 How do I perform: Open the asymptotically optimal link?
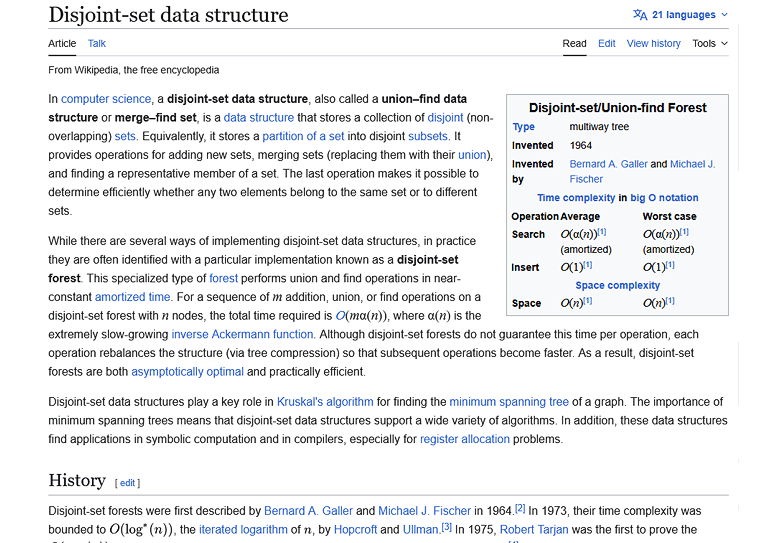(187, 372)
